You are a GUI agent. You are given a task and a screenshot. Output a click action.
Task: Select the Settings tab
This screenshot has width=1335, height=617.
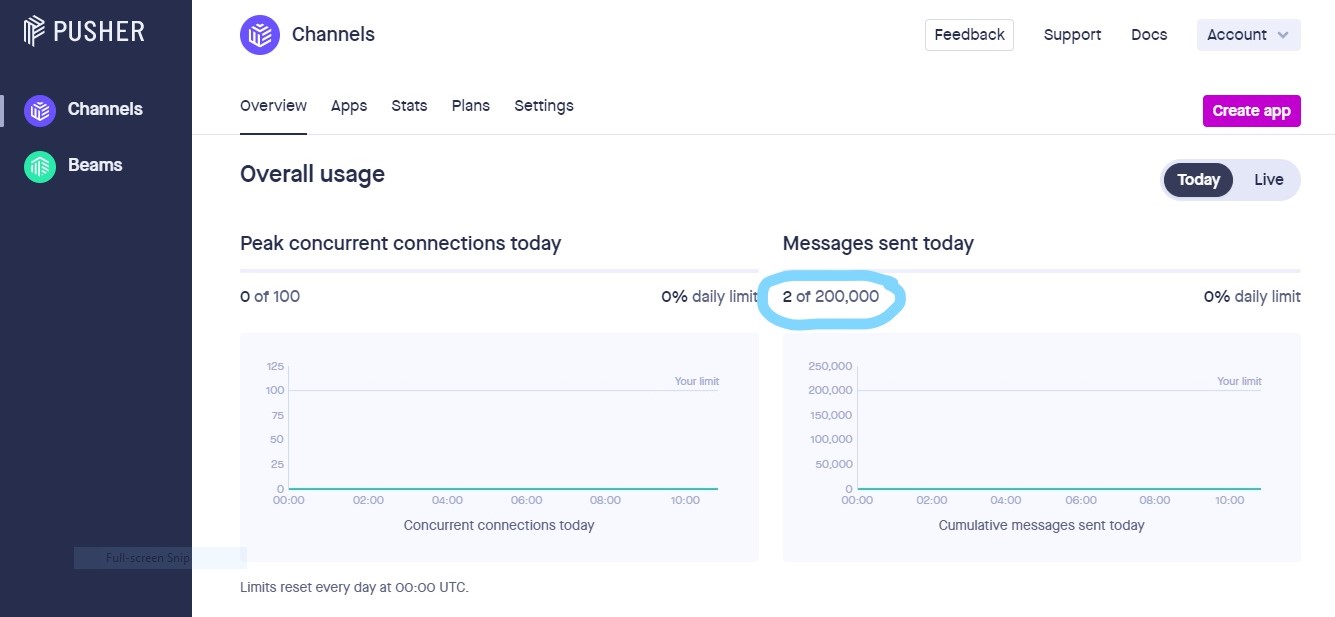544,106
